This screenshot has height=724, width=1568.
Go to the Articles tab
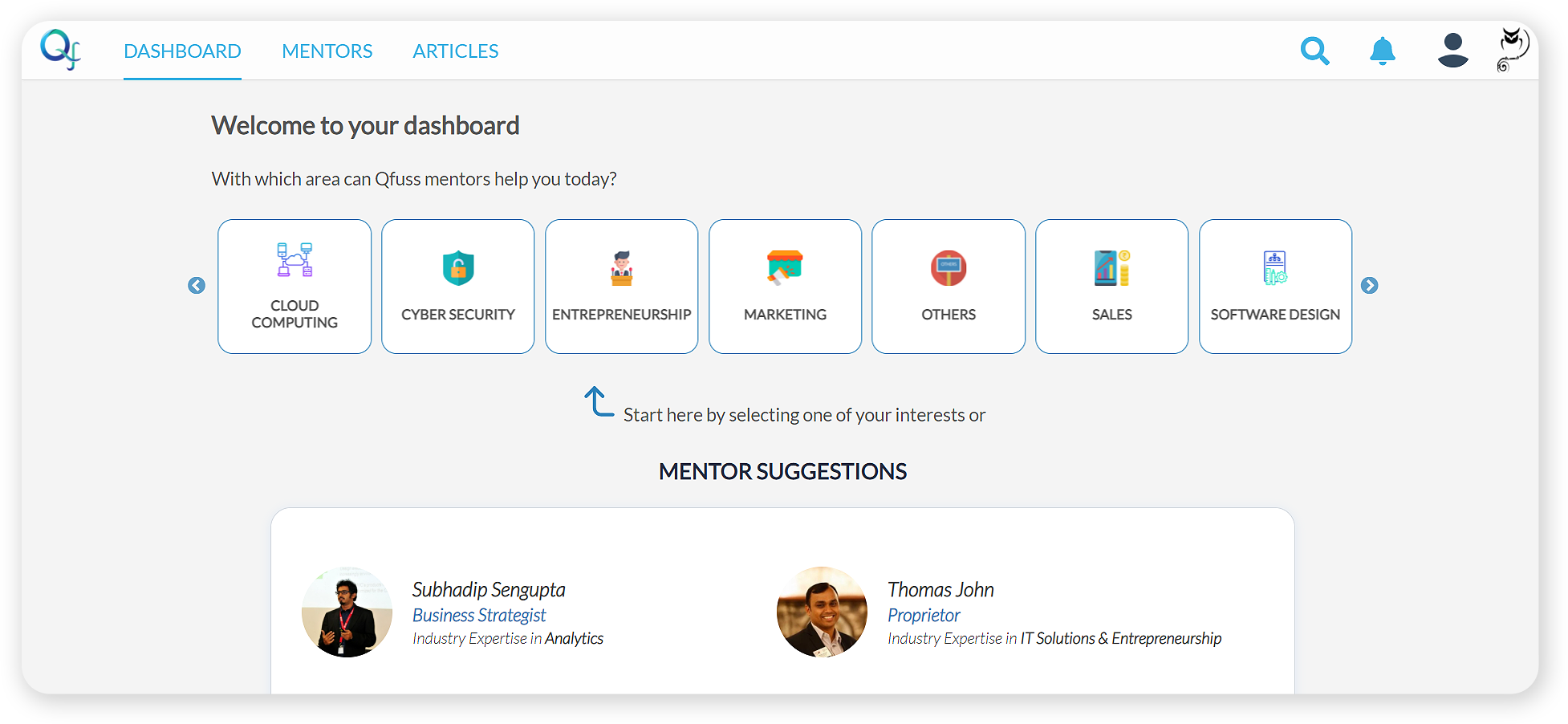coord(456,51)
